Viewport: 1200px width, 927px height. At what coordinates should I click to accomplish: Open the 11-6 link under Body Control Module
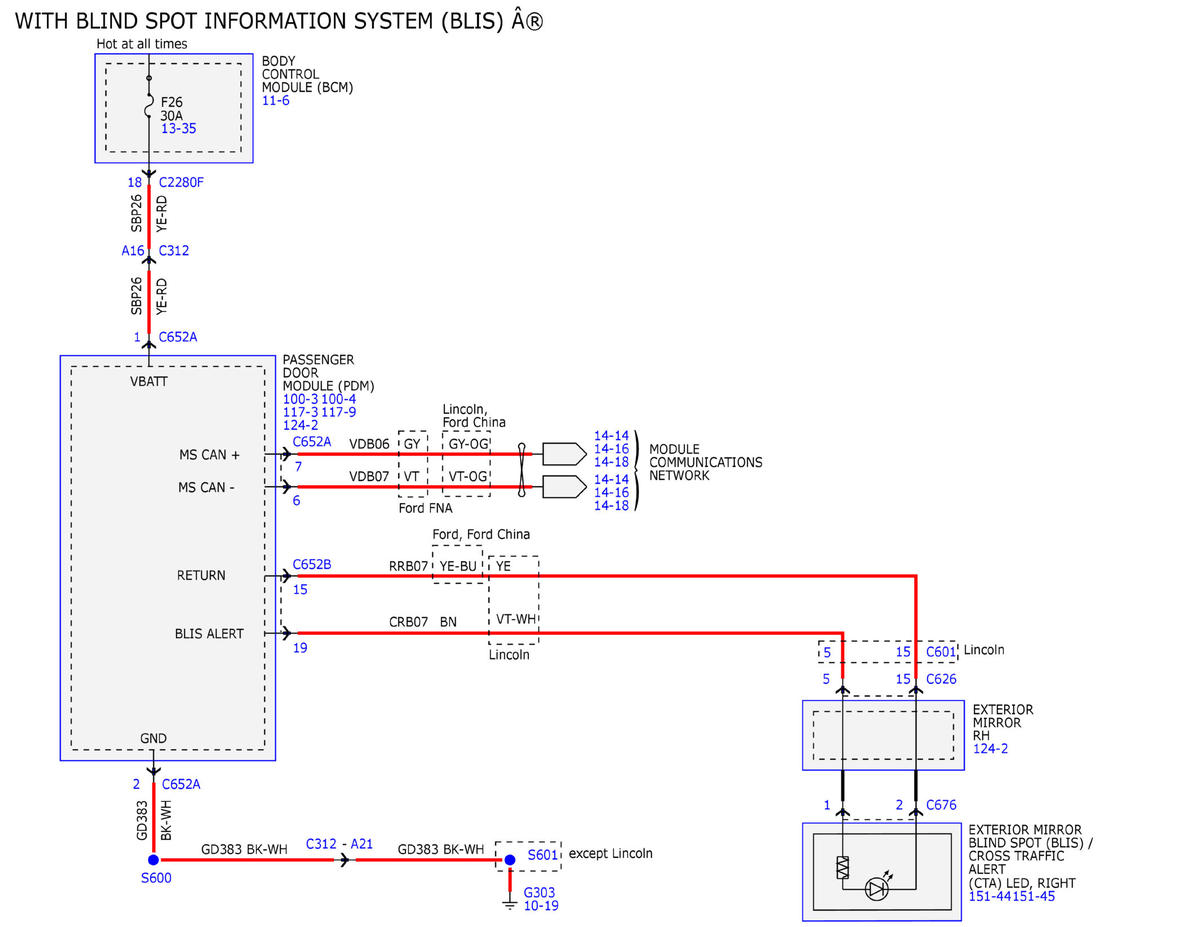click(276, 101)
